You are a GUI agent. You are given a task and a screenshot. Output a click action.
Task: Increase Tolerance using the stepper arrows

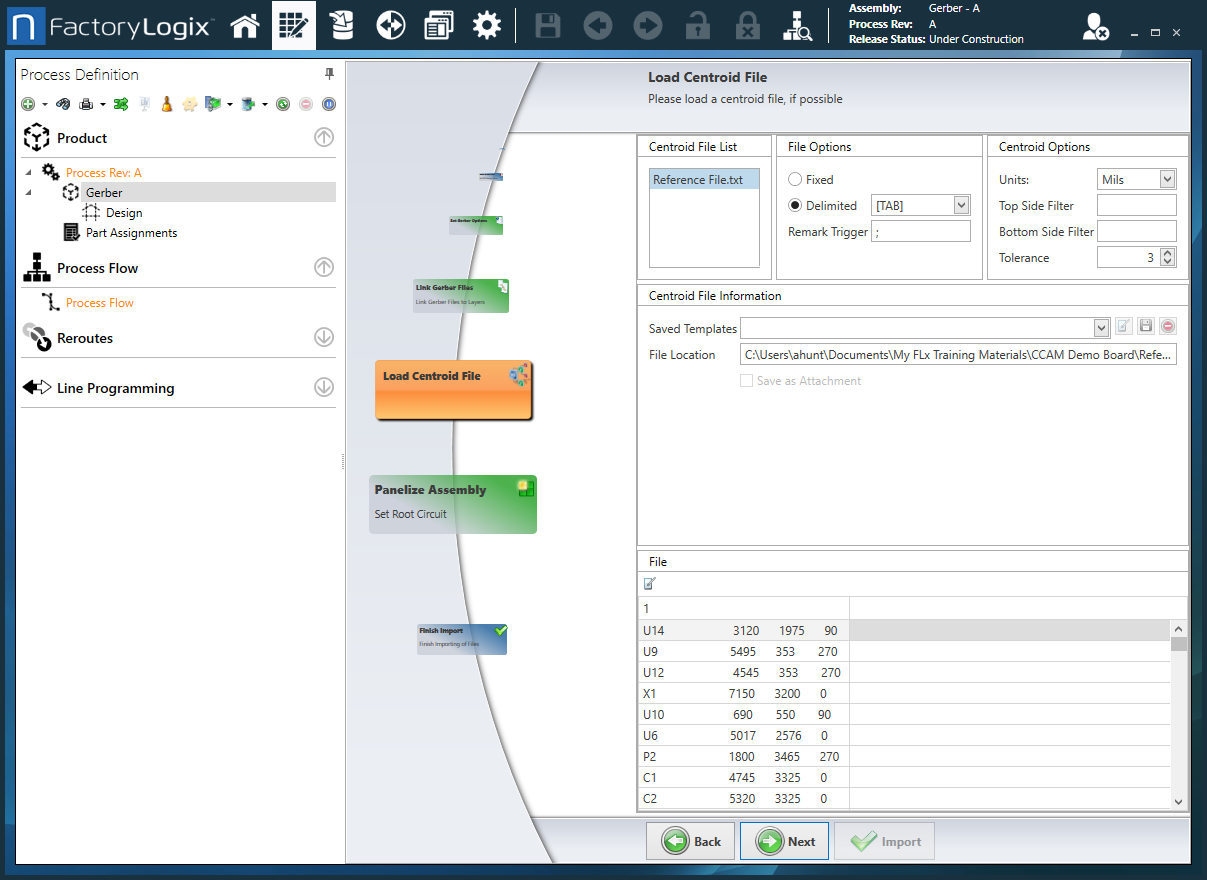click(1165, 252)
